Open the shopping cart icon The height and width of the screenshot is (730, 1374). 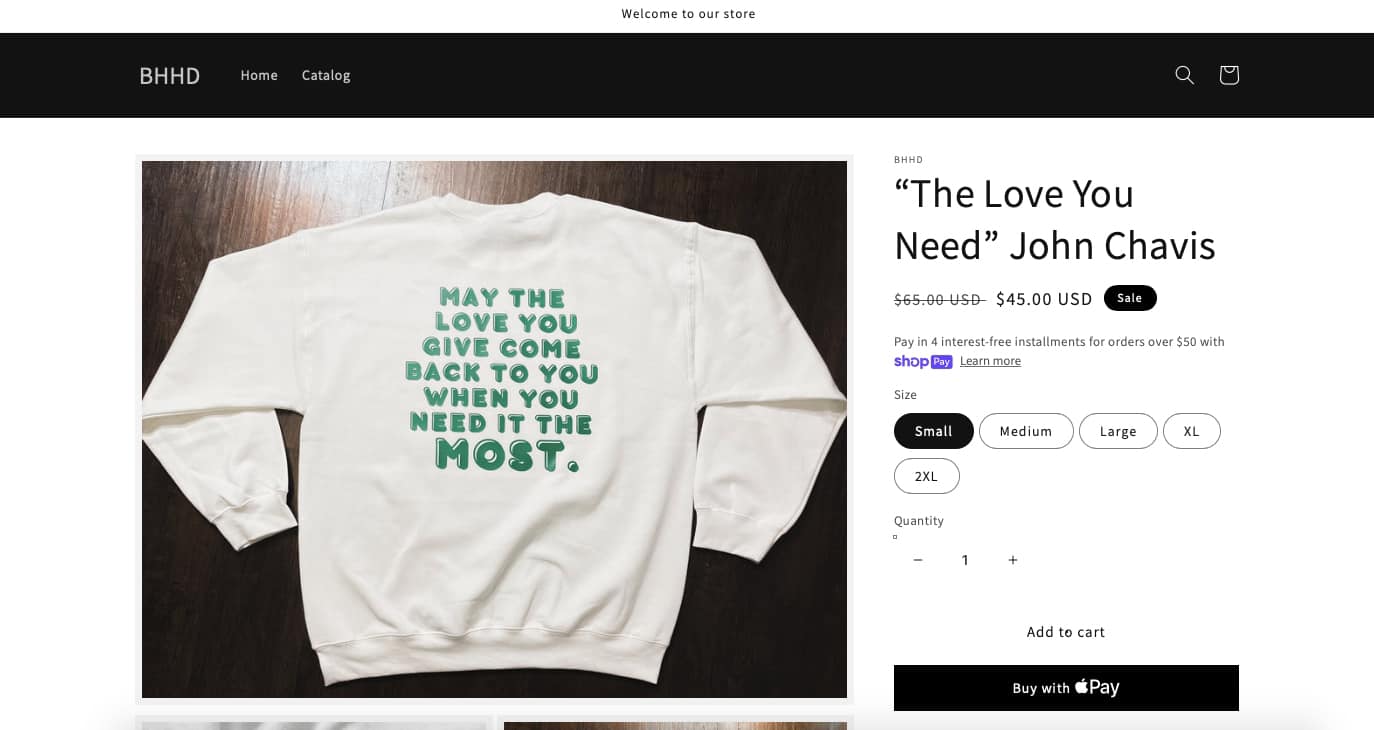pyautogui.click(x=1229, y=75)
